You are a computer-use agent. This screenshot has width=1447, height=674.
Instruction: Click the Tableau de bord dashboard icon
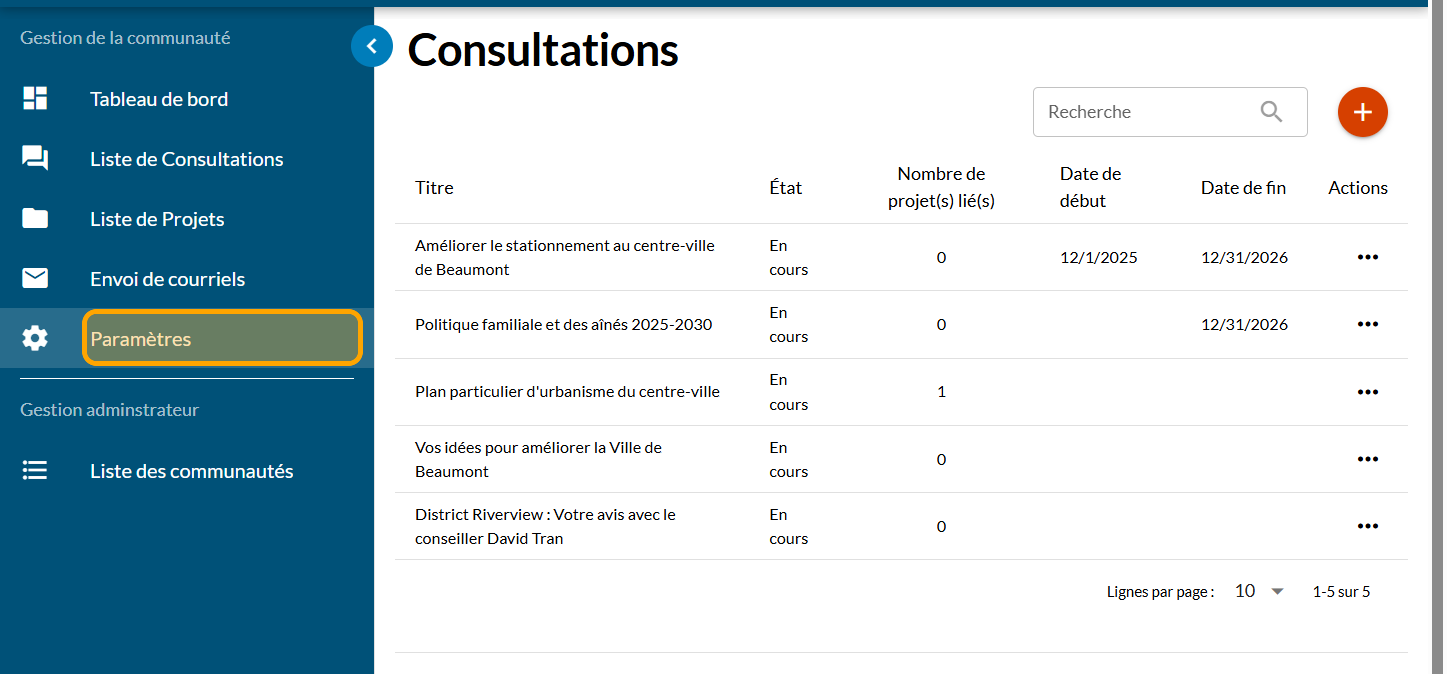tap(35, 98)
